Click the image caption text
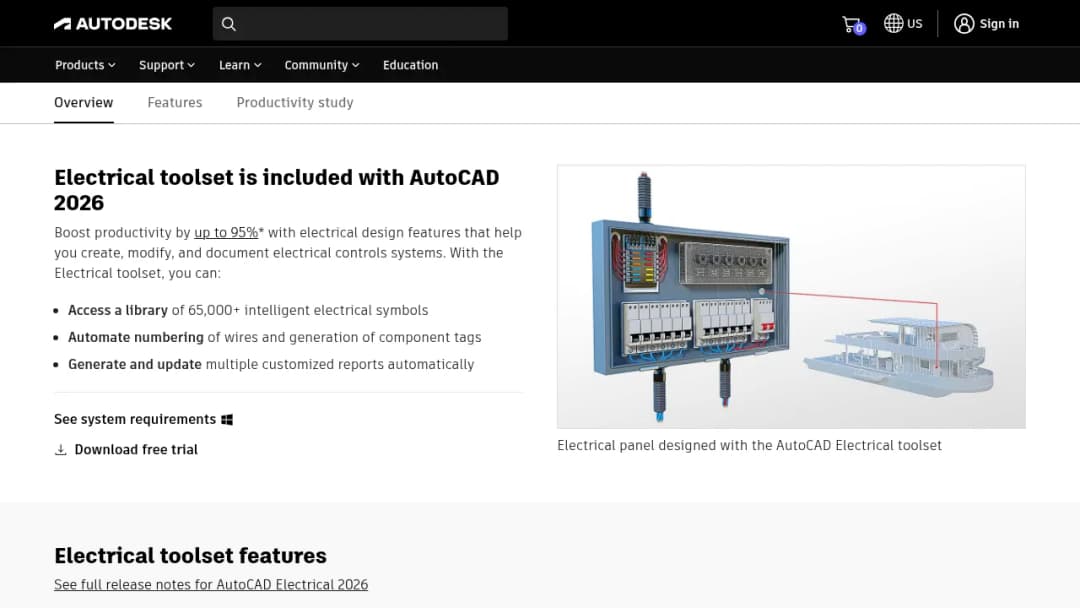 click(x=749, y=445)
